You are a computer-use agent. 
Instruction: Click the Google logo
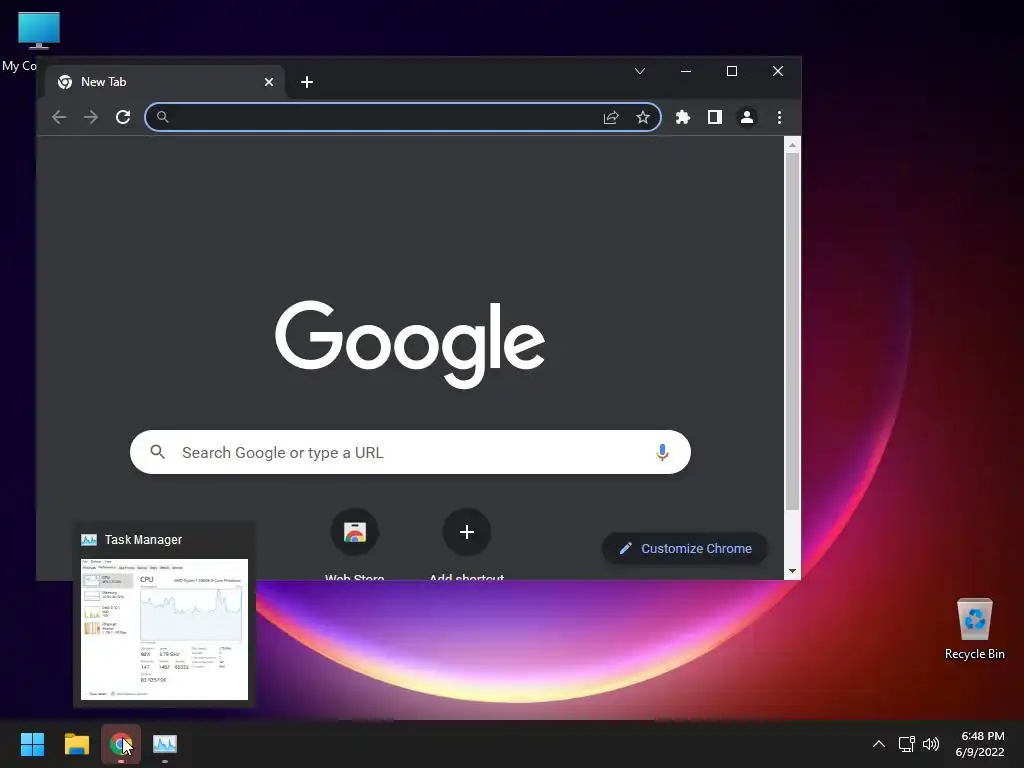click(410, 344)
